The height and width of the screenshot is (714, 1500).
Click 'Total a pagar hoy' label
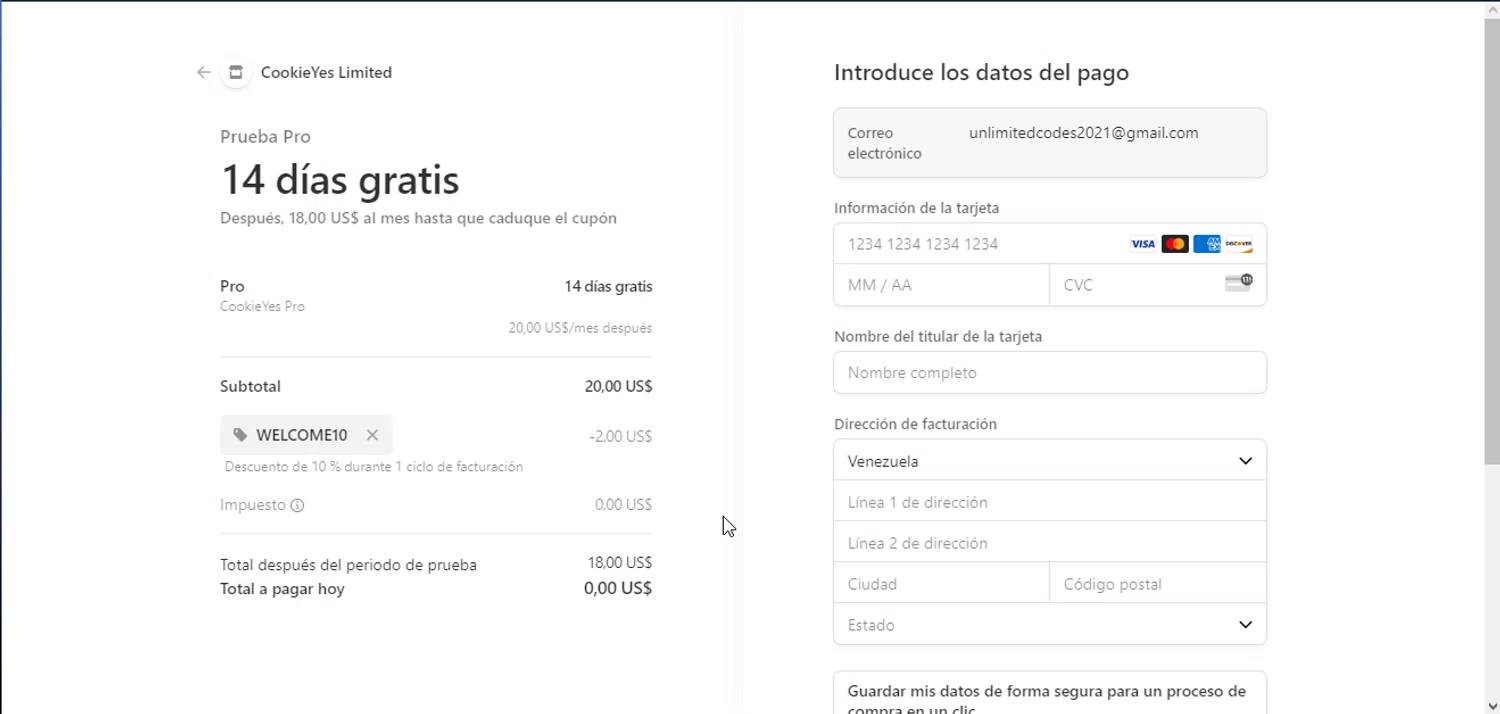click(282, 589)
